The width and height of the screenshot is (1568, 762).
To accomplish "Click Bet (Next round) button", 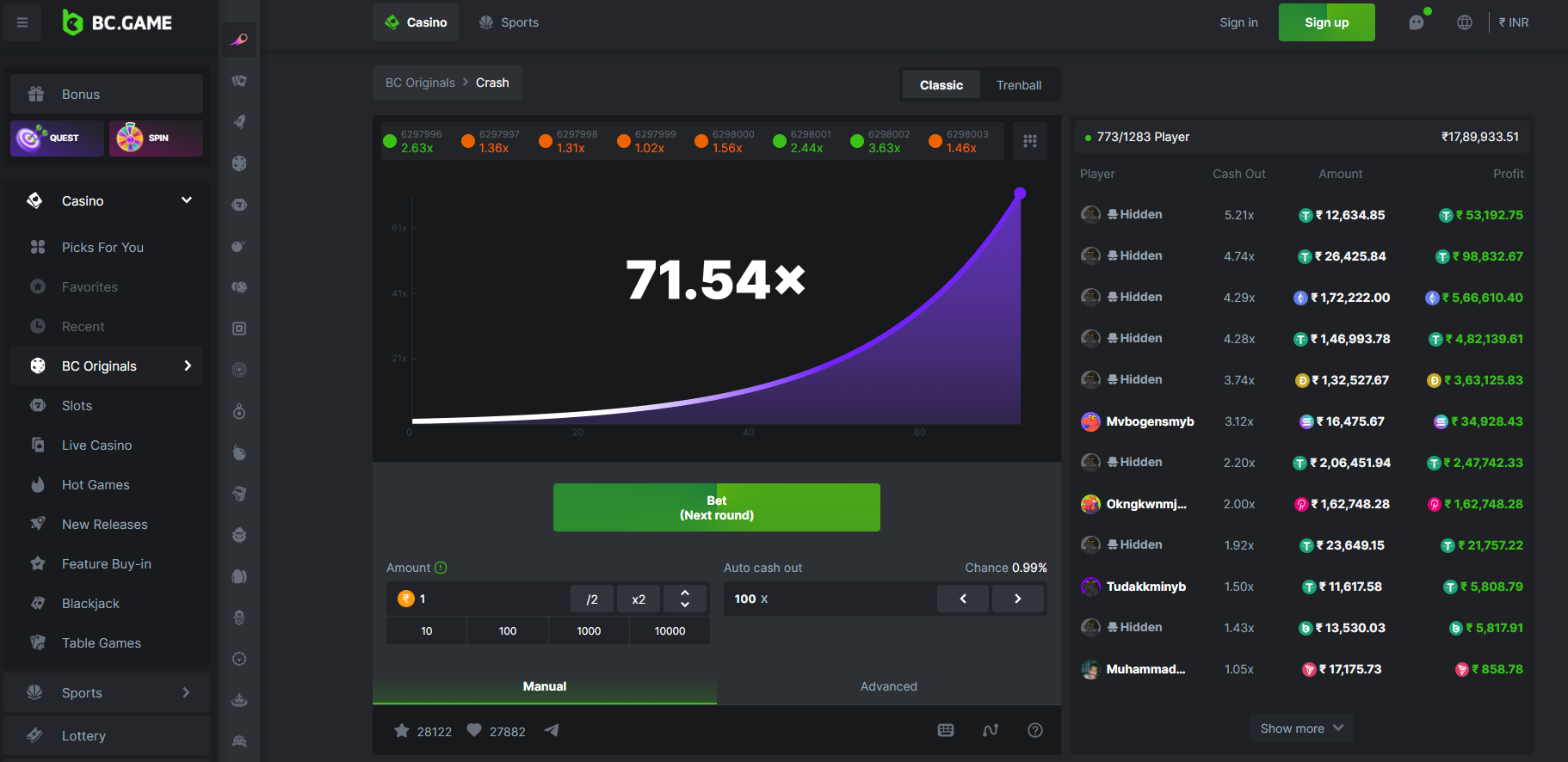I will [717, 507].
